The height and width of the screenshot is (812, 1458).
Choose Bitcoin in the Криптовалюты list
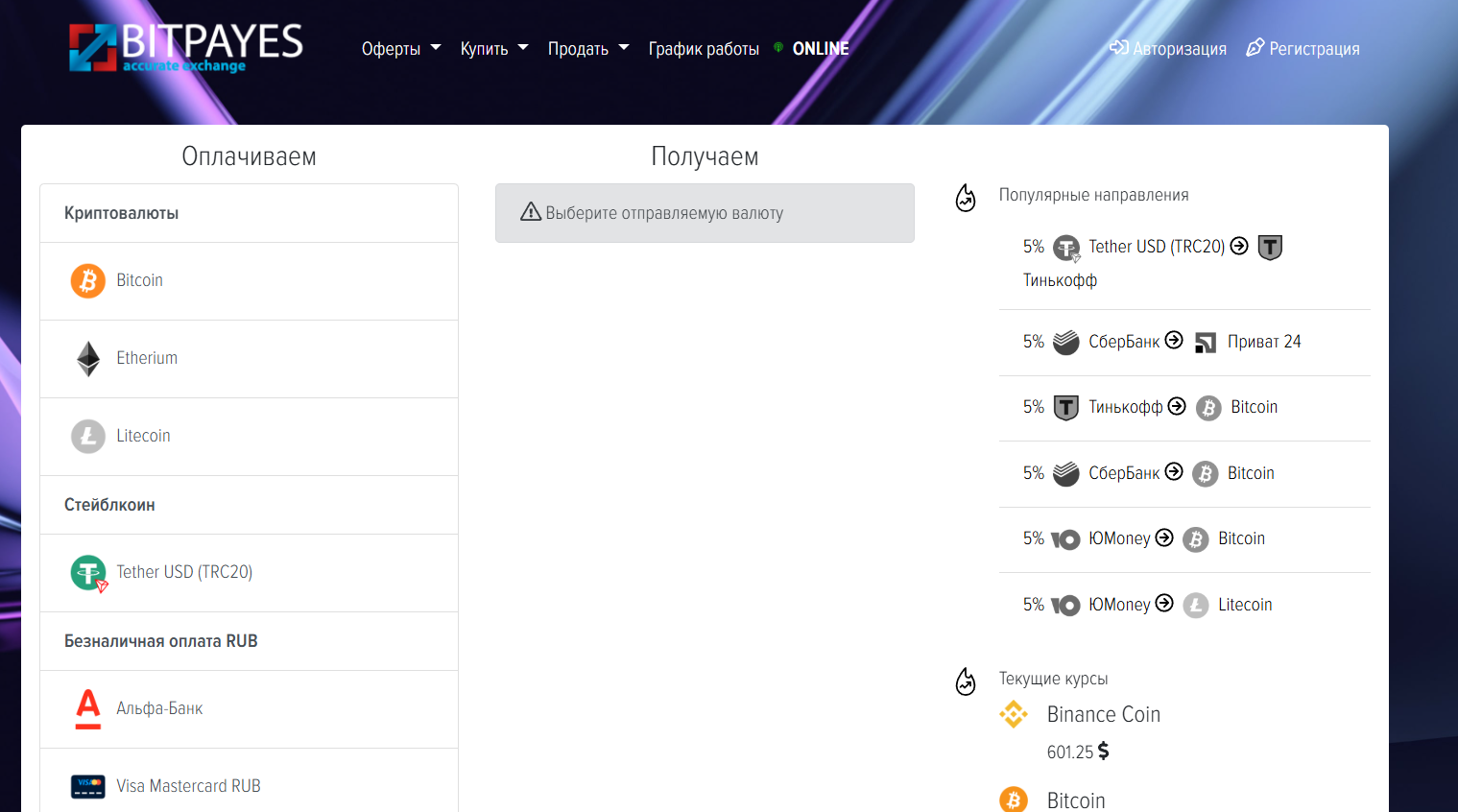point(249,281)
